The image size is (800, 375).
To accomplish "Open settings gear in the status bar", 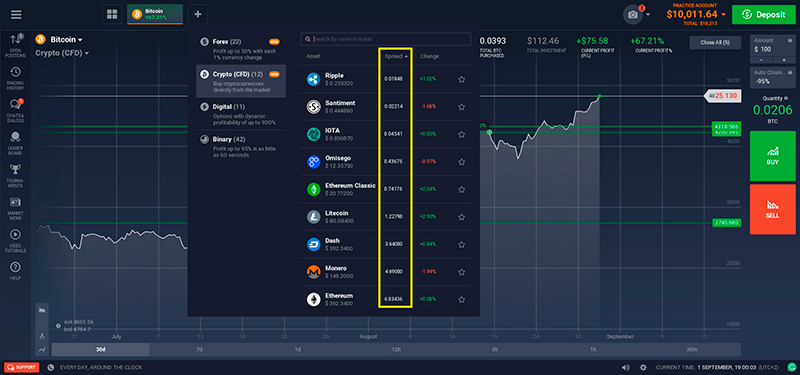I will tap(643, 367).
